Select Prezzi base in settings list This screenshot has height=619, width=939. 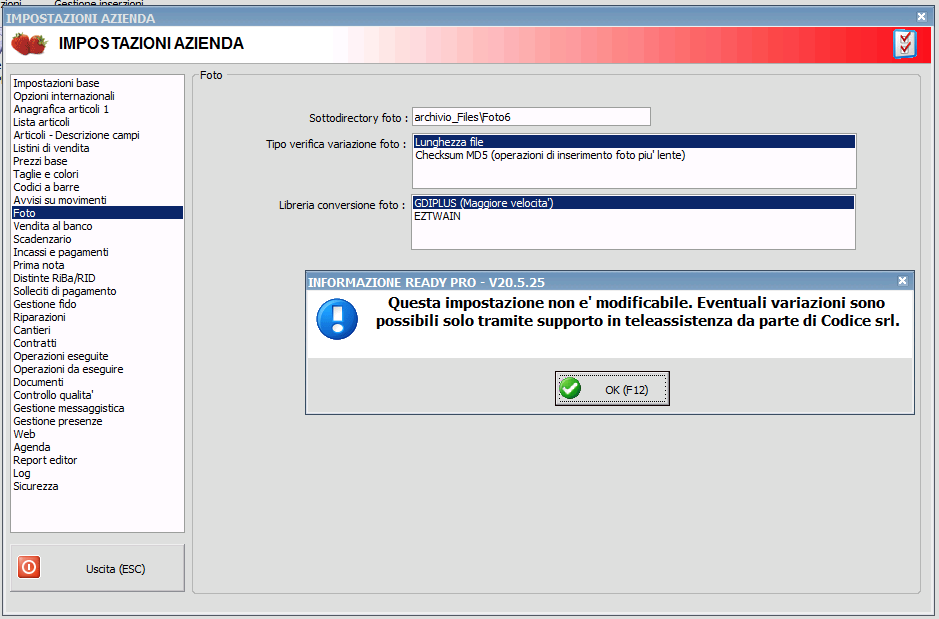pos(98,161)
